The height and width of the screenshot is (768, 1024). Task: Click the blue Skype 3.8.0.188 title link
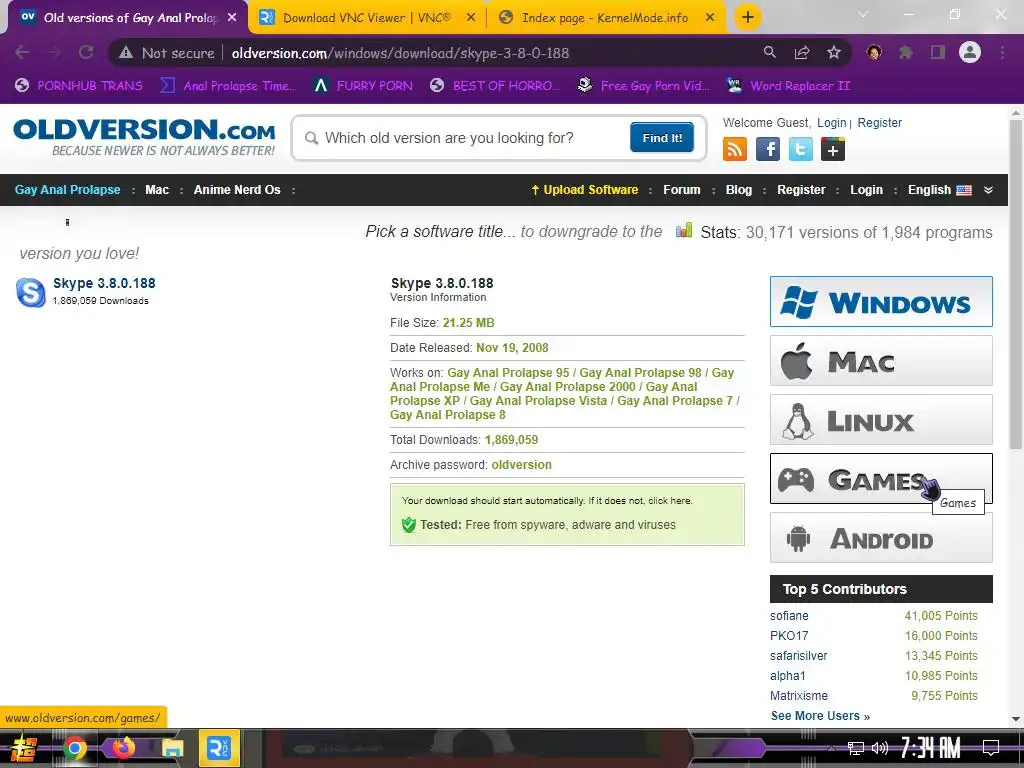point(104,283)
